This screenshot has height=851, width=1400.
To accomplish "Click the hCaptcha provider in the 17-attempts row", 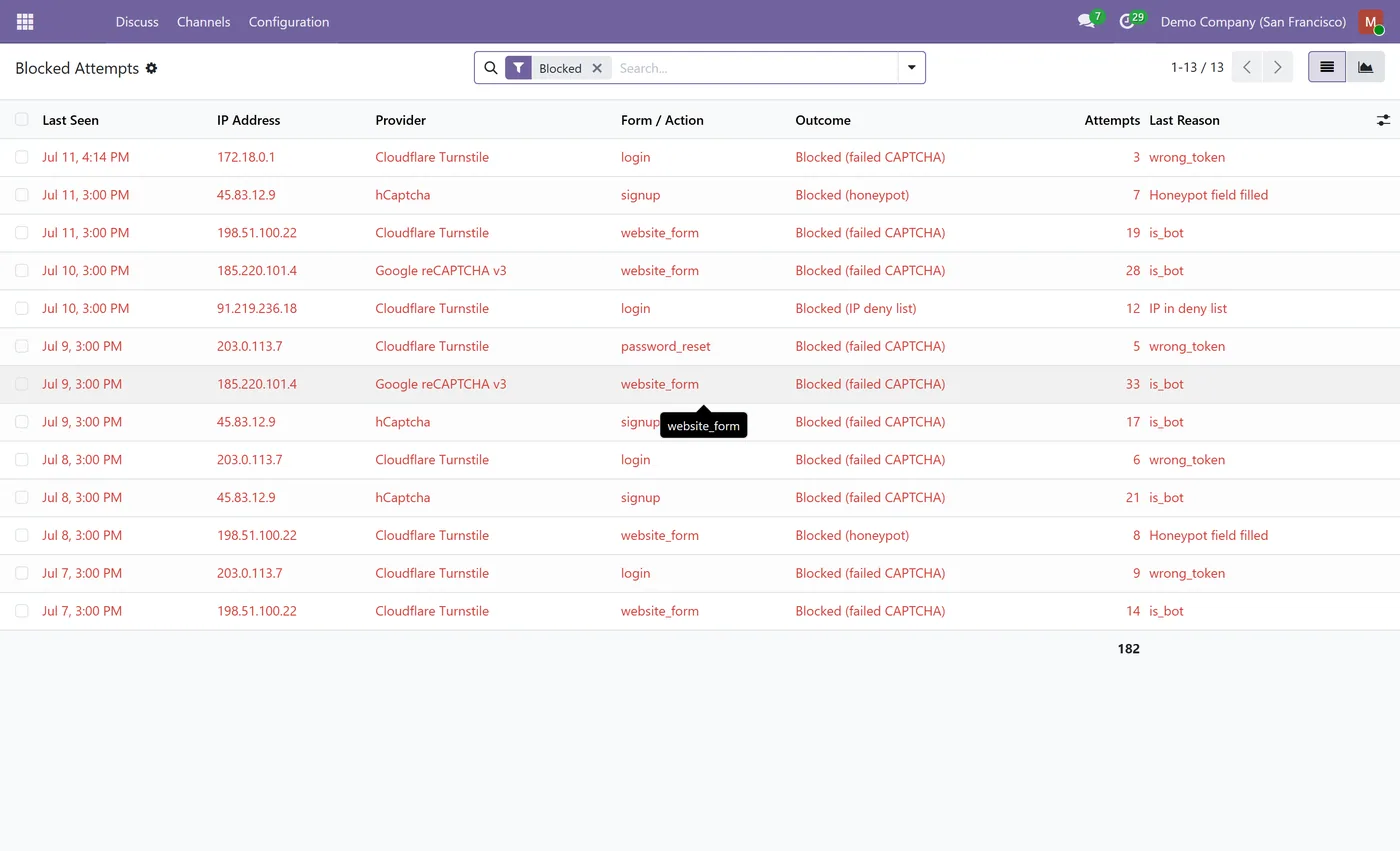I will point(403,422).
